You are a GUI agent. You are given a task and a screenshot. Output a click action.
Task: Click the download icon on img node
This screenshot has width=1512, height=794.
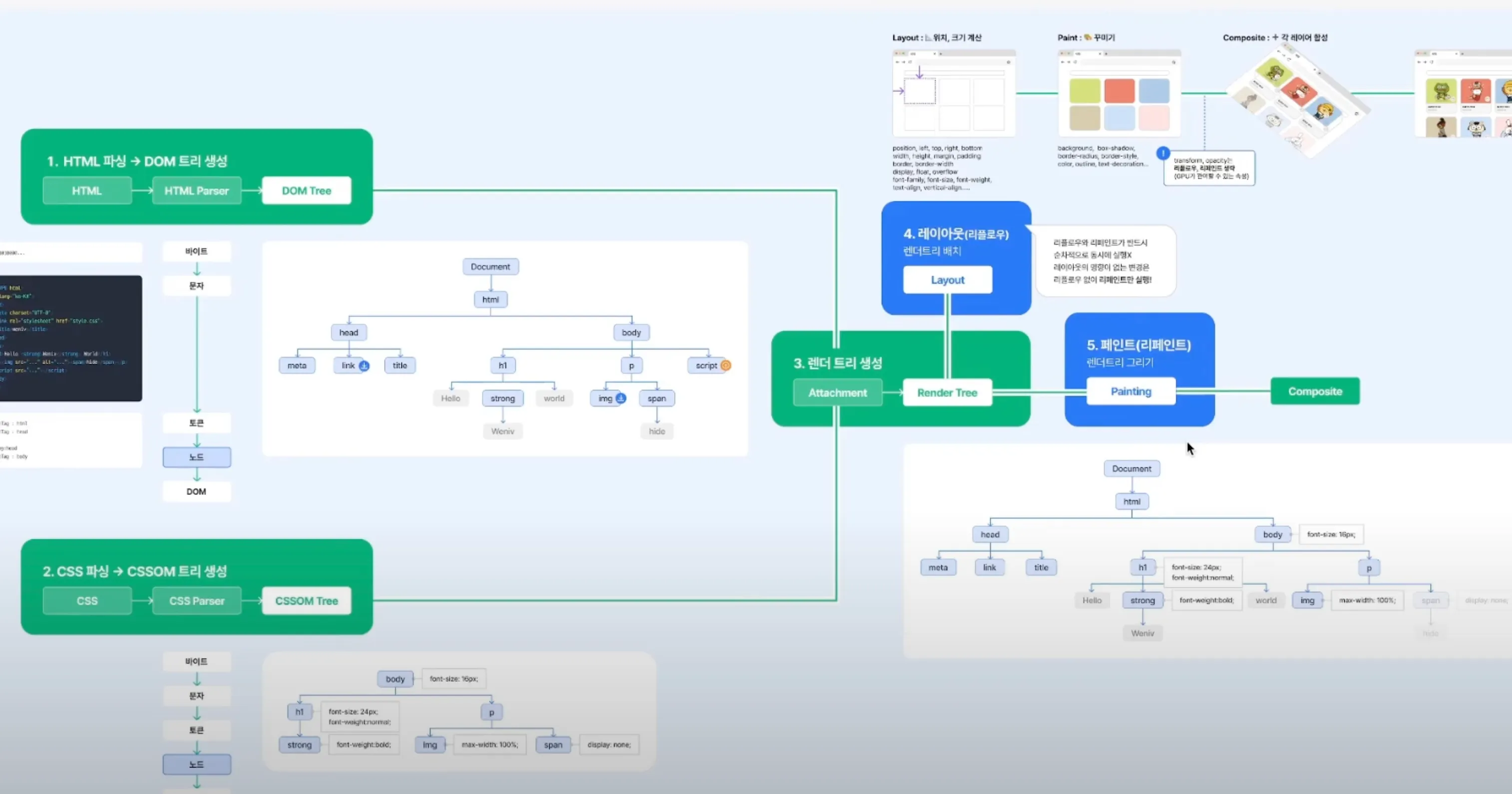click(620, 398)
